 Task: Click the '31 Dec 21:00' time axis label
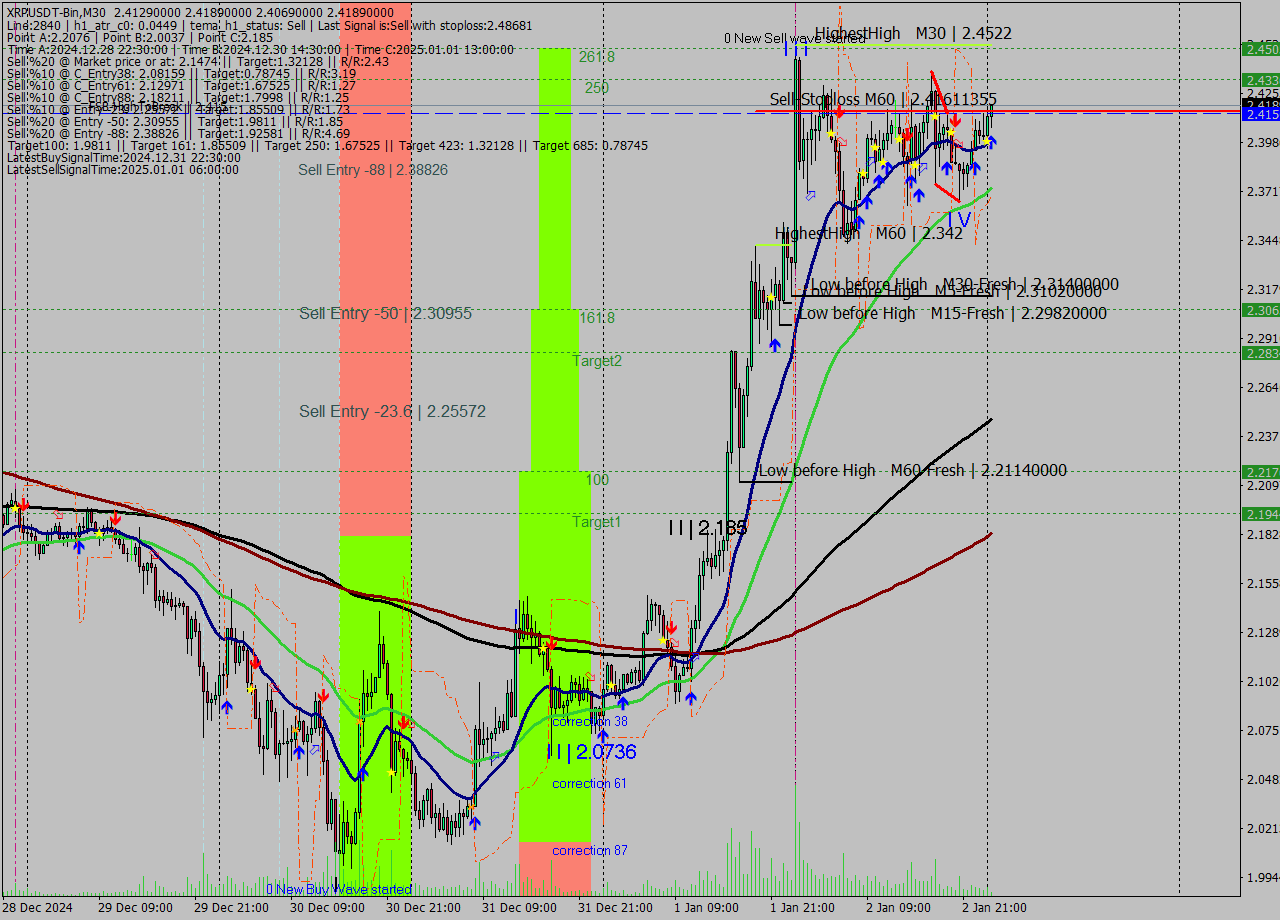[614, 908]
